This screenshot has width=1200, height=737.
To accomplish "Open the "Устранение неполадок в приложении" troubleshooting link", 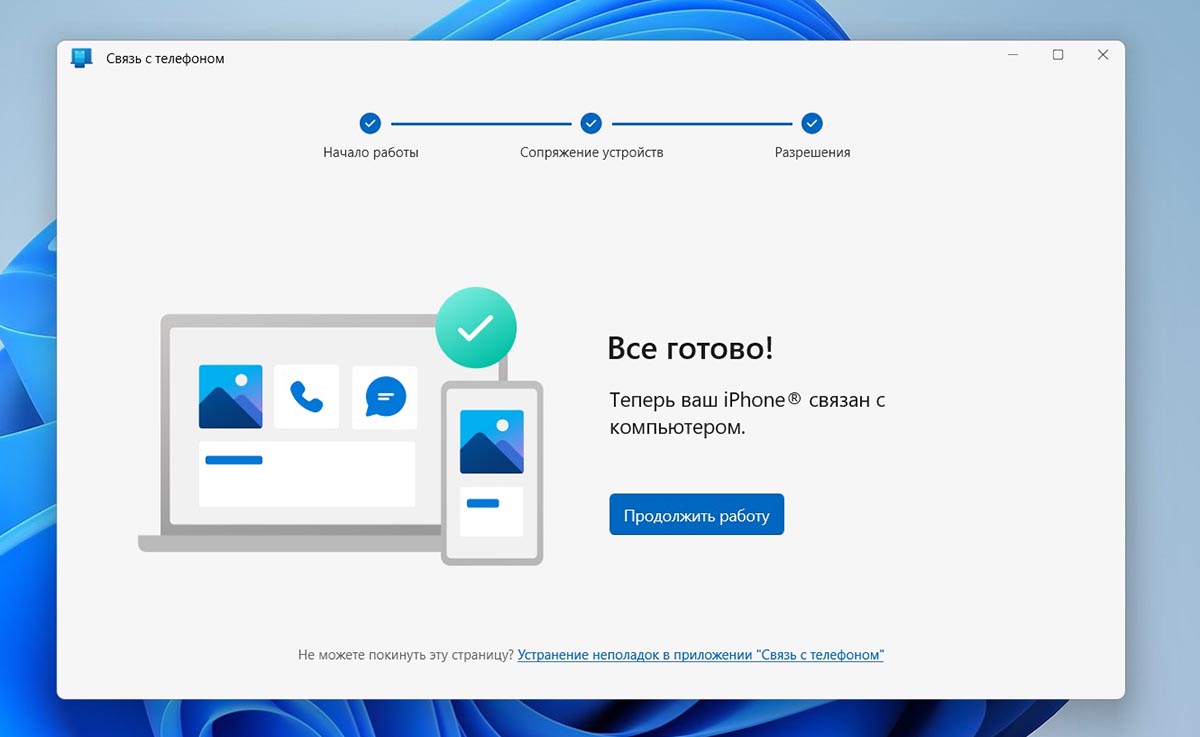I will tap(700, 655).
